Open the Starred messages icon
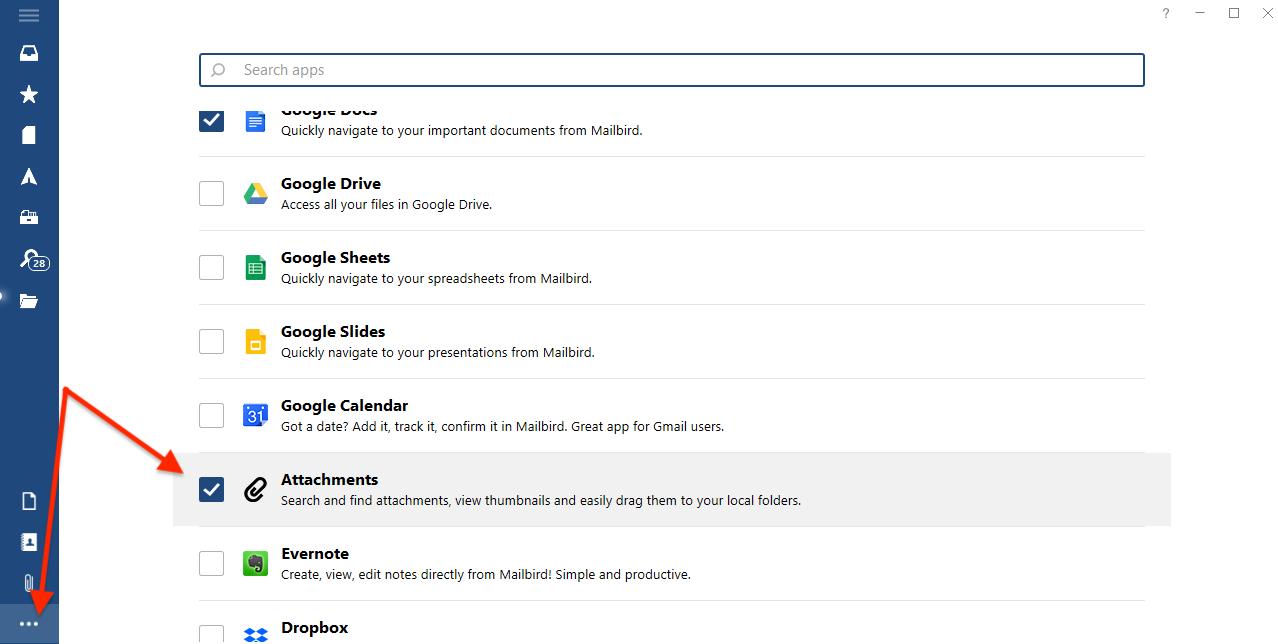 coord(29,94)
